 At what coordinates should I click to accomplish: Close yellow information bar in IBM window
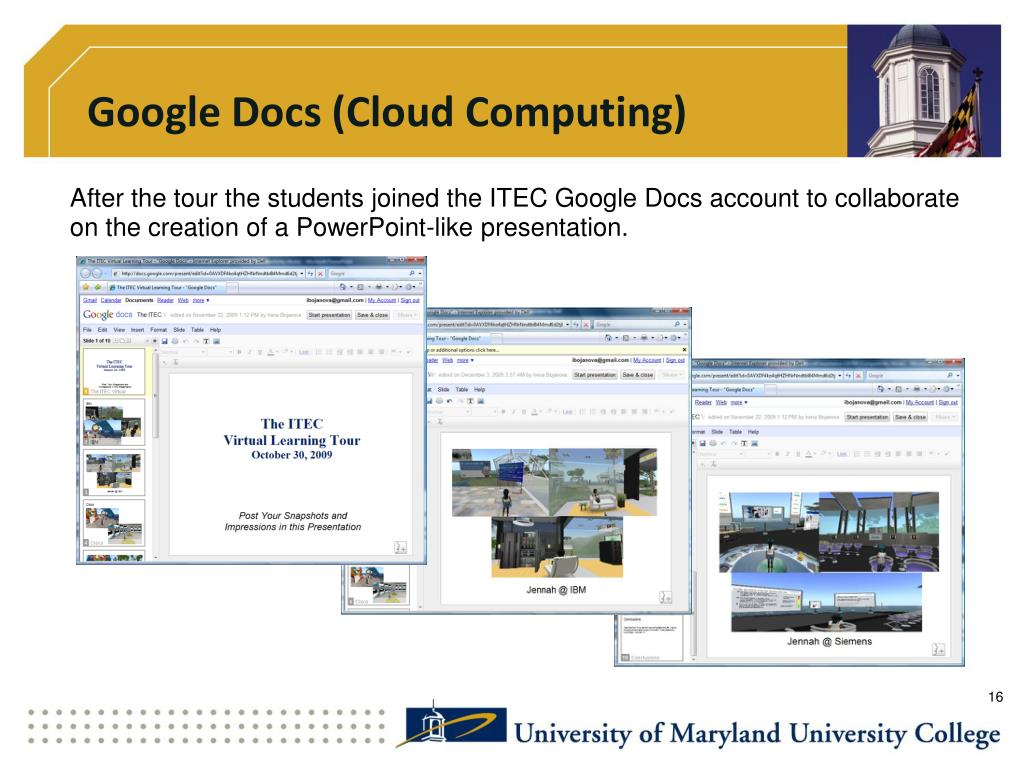684,350
